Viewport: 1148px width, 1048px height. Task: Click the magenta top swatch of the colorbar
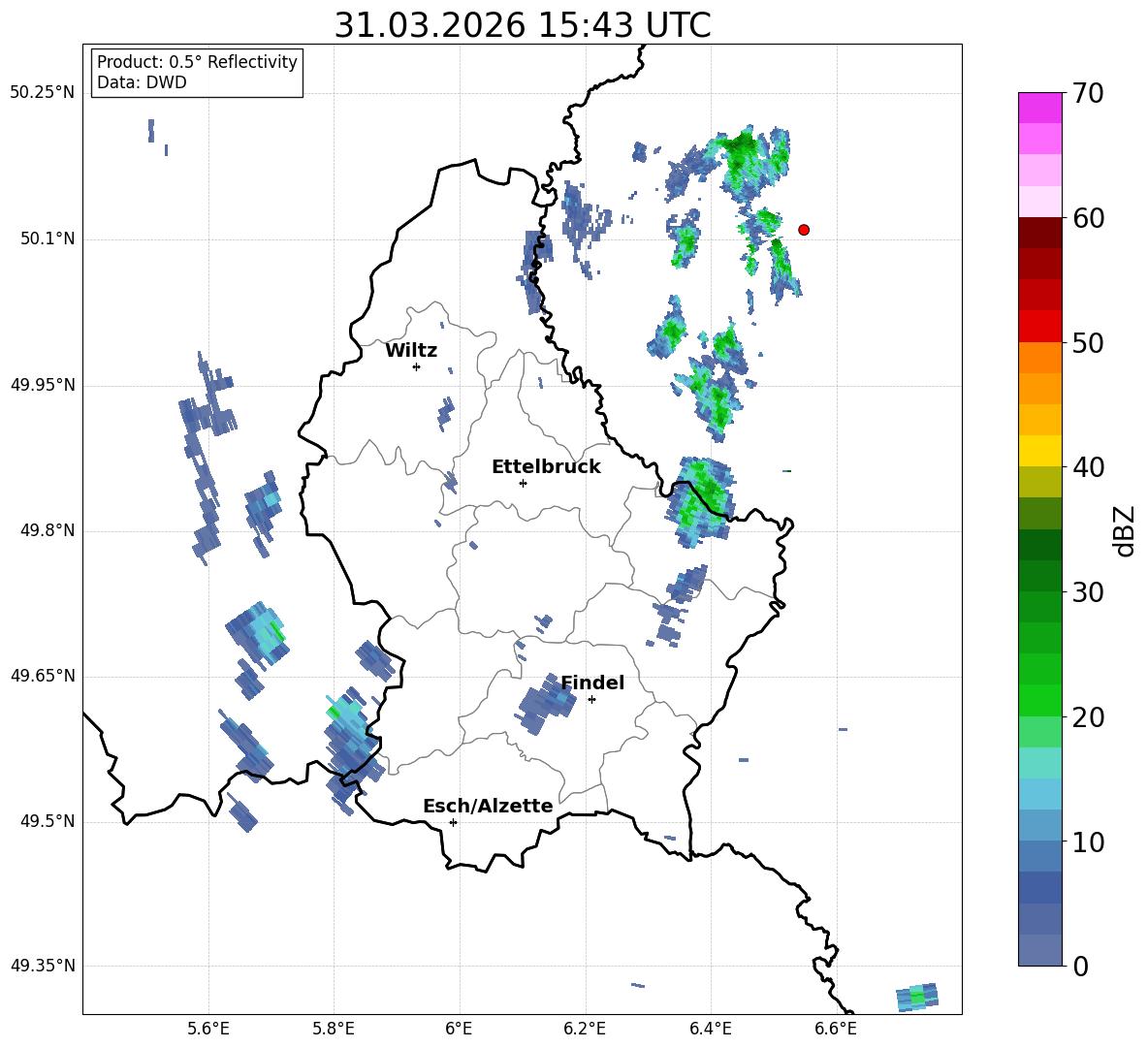point(1039,108)
